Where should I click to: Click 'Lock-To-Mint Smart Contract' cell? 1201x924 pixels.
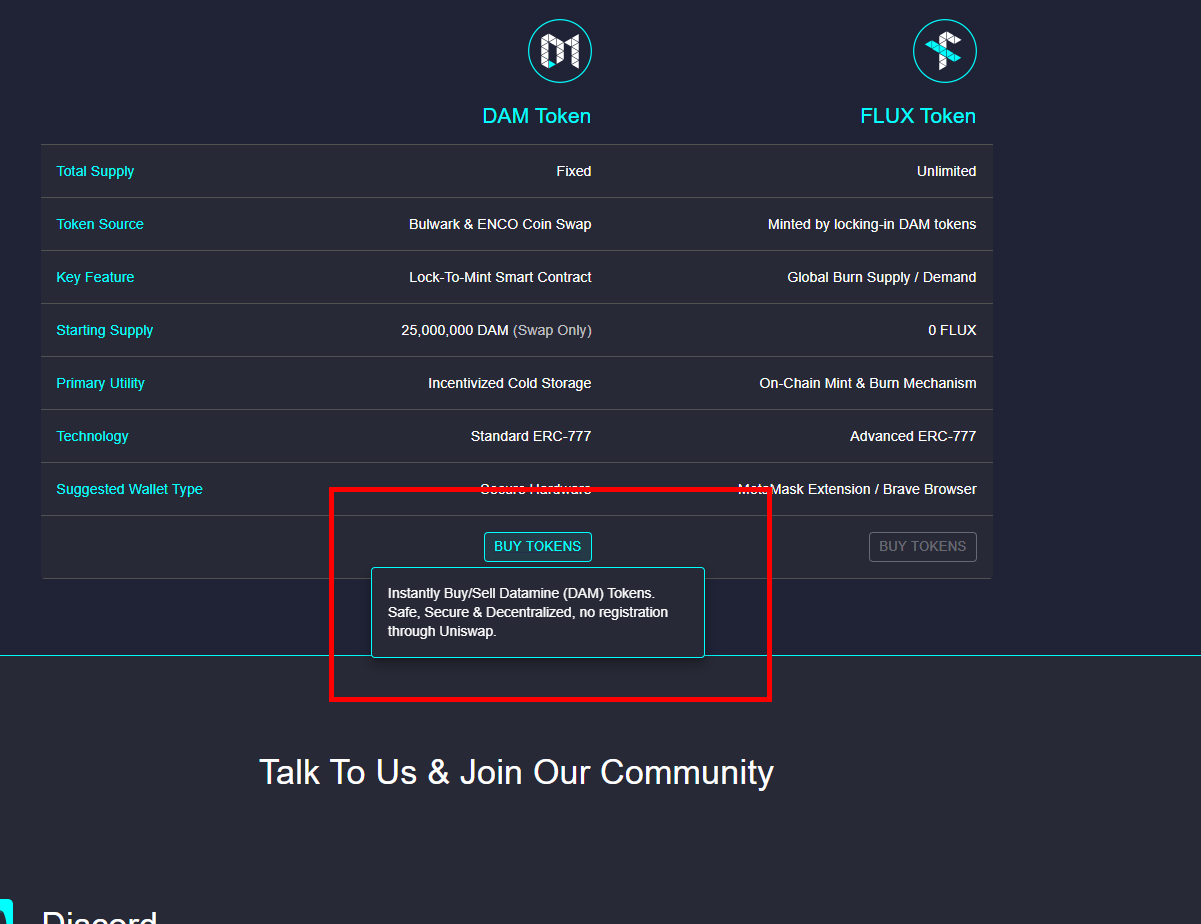(x=500, y=277)
